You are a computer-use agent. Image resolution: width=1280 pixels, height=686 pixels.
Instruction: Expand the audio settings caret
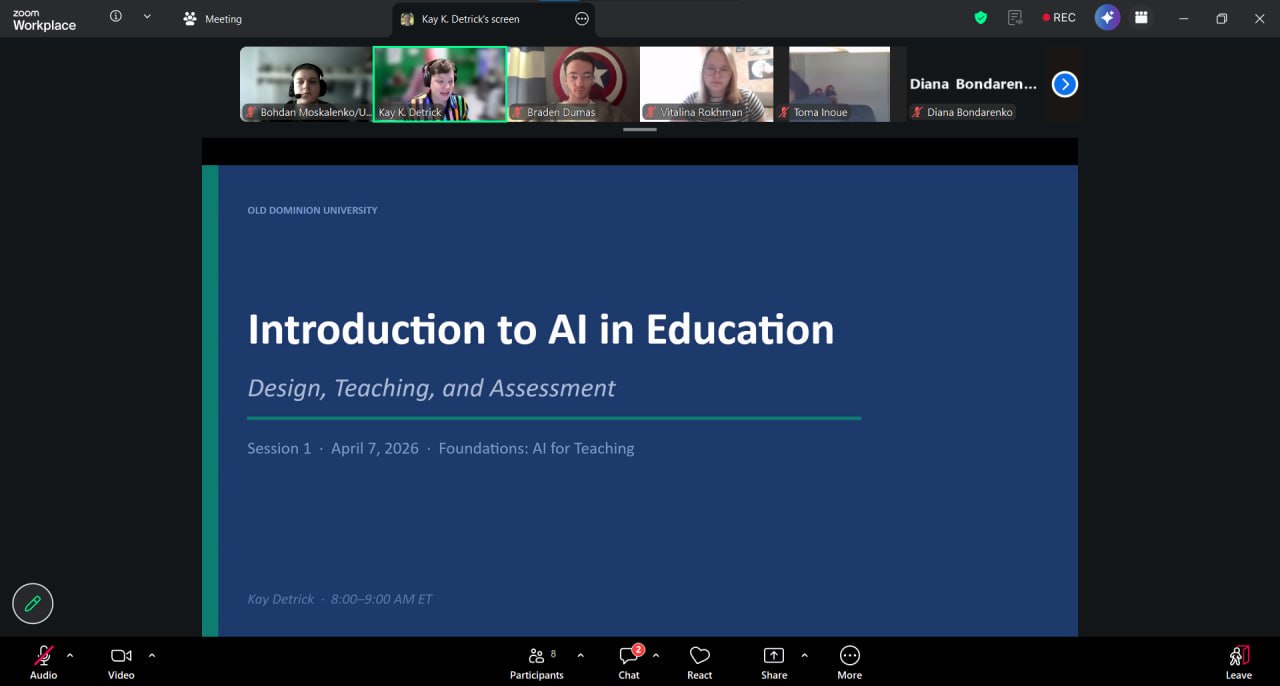pyautogui.click(x=70, y=655)
